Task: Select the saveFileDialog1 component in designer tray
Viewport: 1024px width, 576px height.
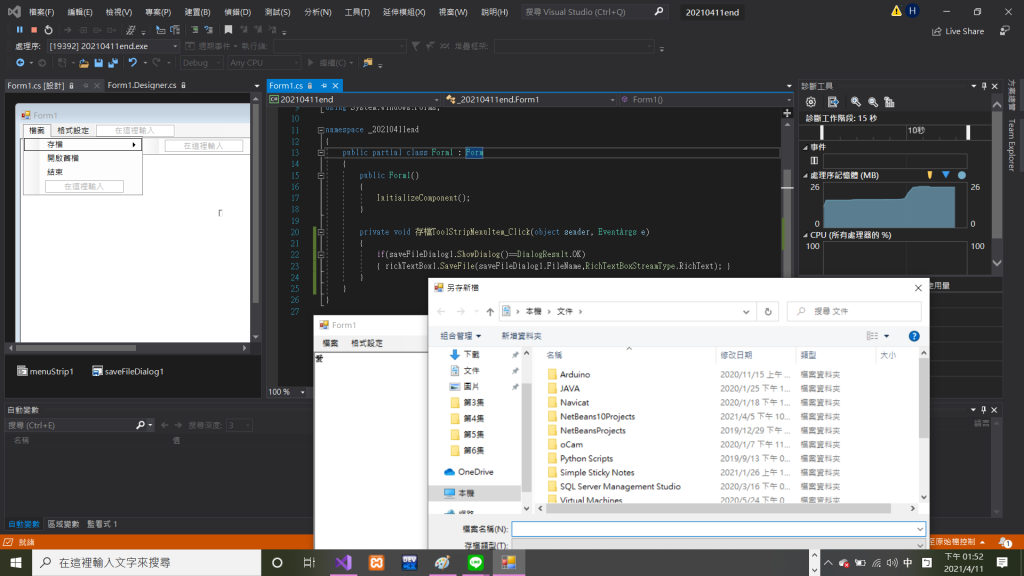Action: point(128,371)
